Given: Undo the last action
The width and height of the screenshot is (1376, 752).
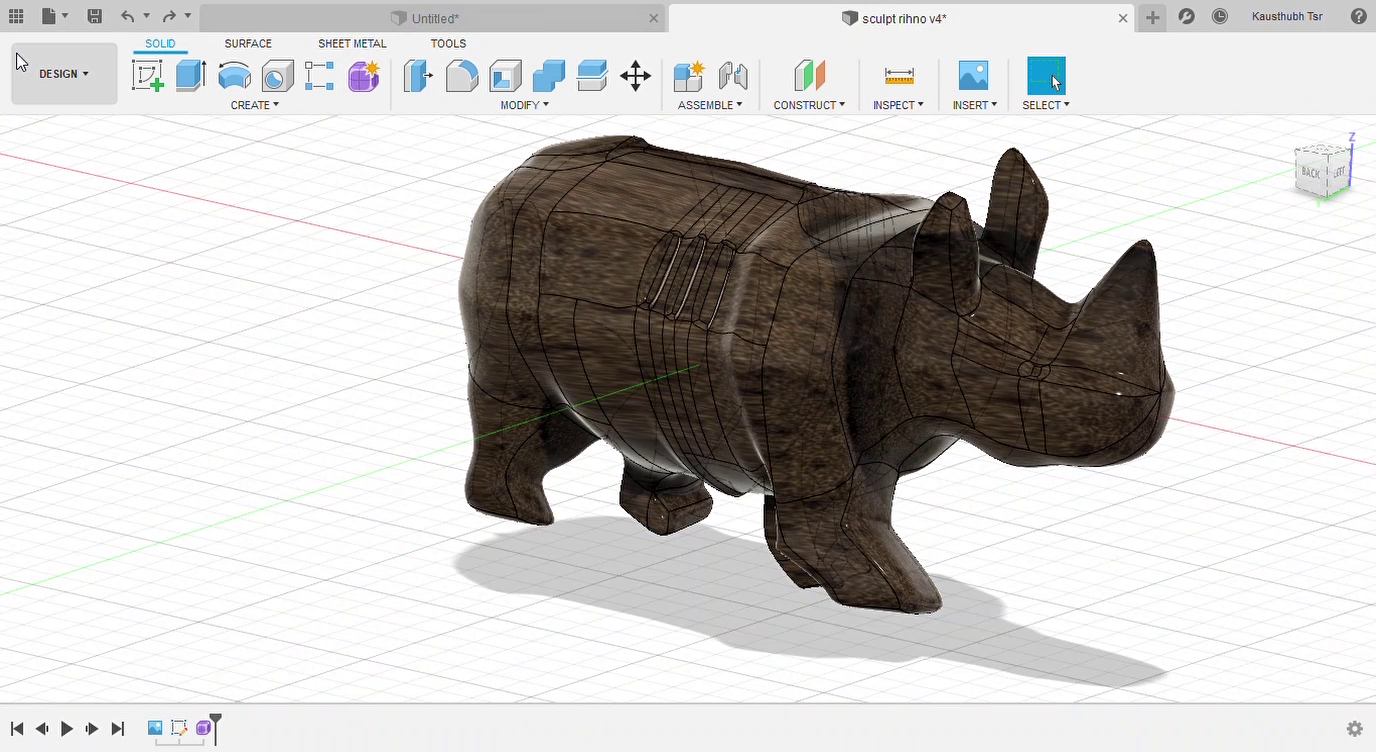Looking at the screenshot, I should pos(127,16).
